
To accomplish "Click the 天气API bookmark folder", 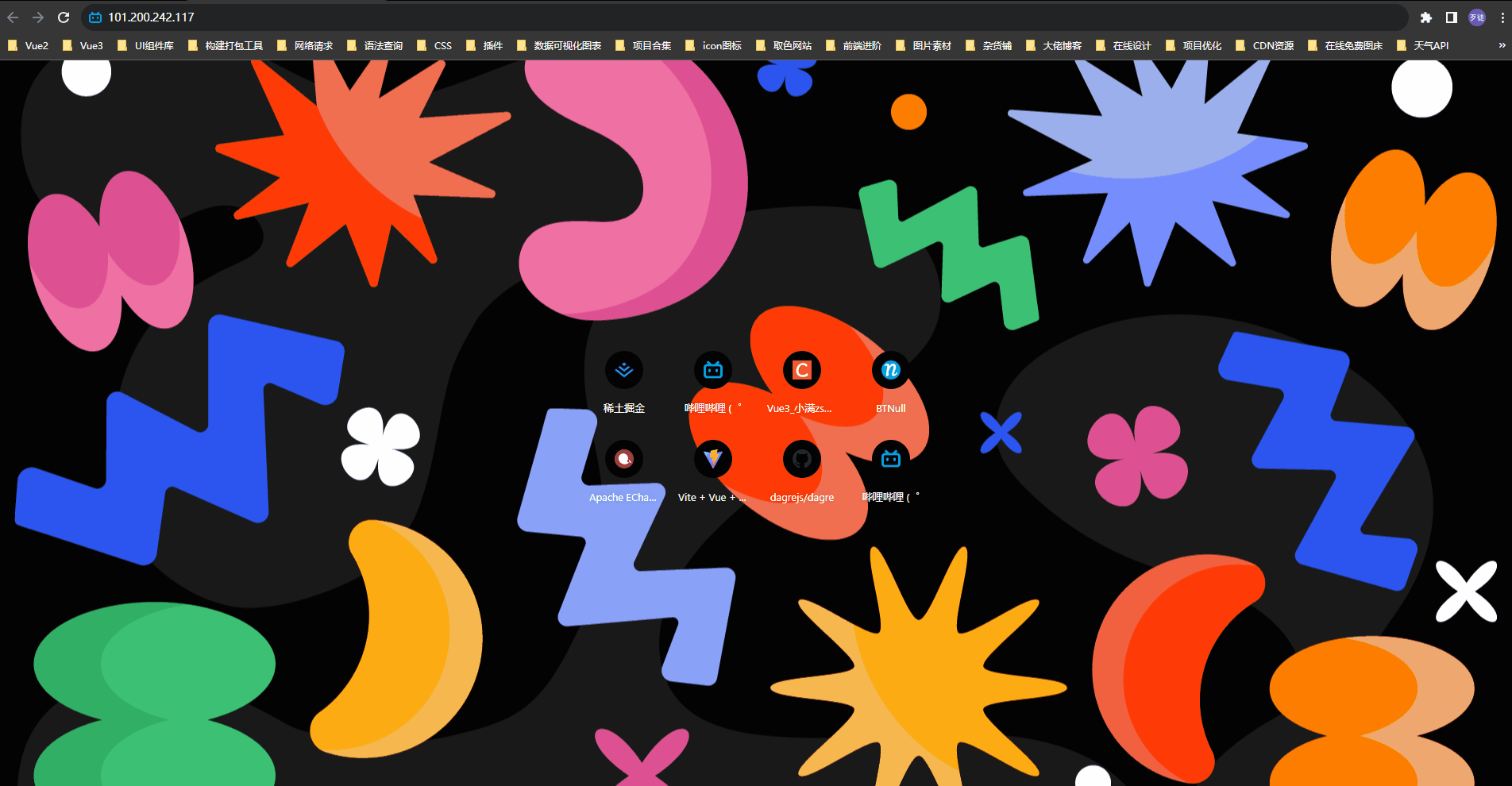I will 1422,45.
